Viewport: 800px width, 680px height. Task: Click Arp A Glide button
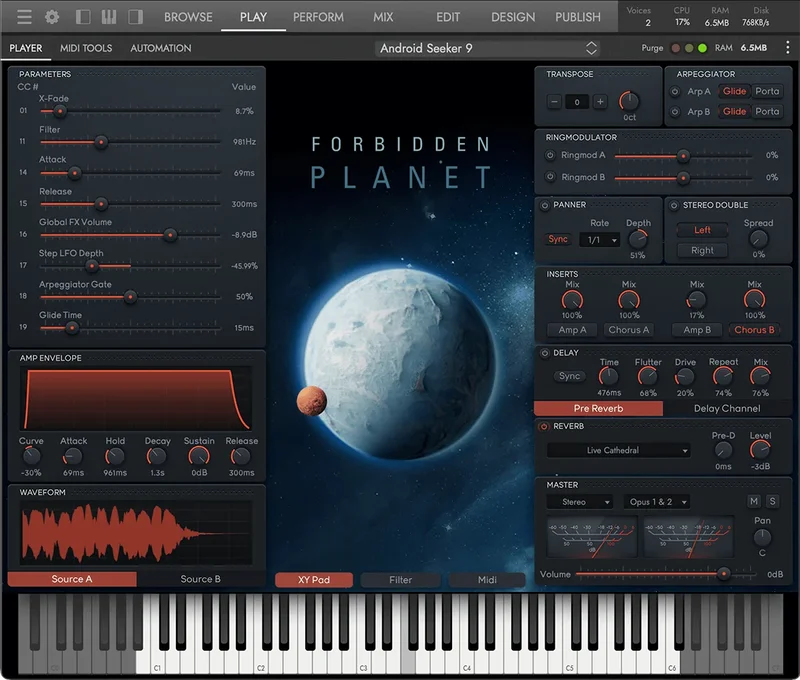734,91
